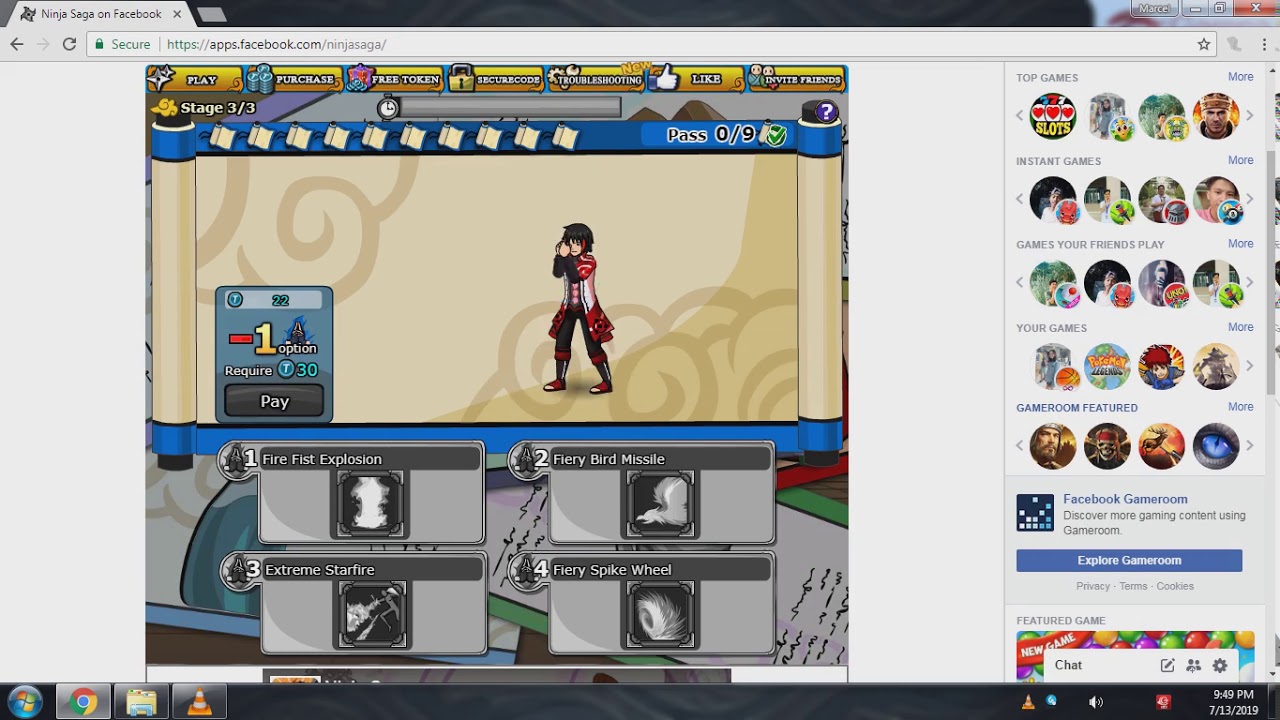
Task: Open the red-haired ninja game in Your Games
Action: [x=1162, y=366]
